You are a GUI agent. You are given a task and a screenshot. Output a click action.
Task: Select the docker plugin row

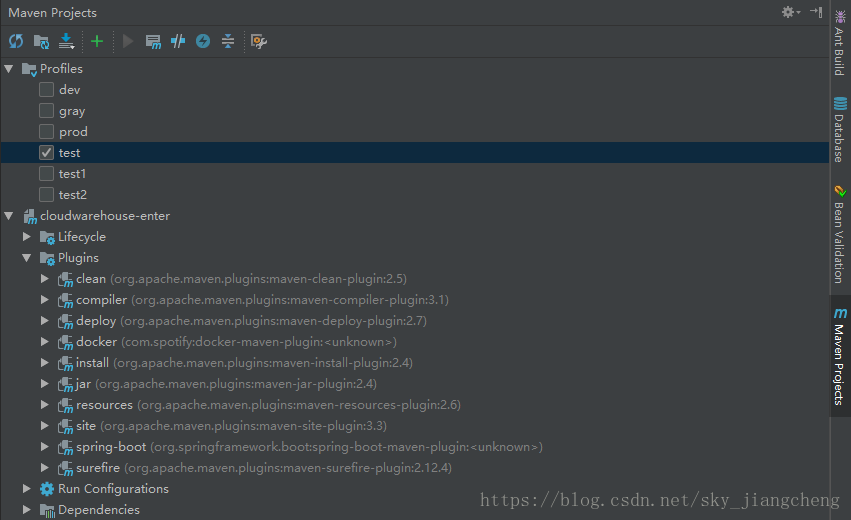click(415, 342)
